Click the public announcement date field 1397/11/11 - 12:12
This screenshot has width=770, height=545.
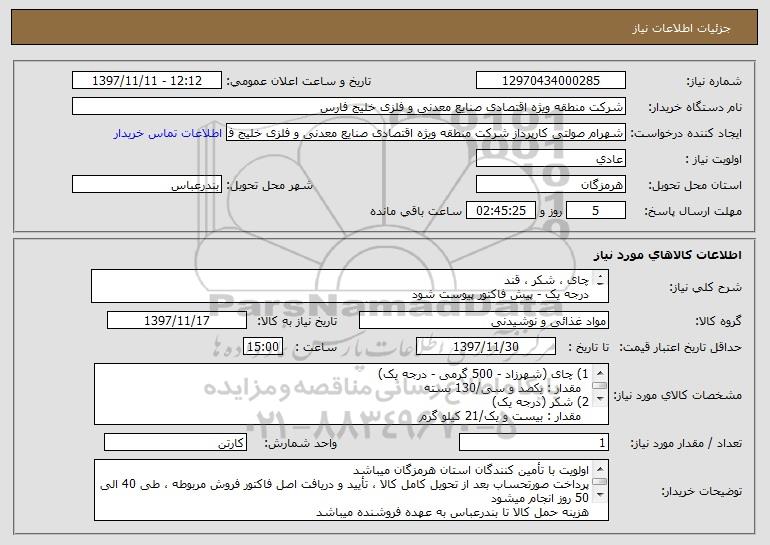(147, 81)
